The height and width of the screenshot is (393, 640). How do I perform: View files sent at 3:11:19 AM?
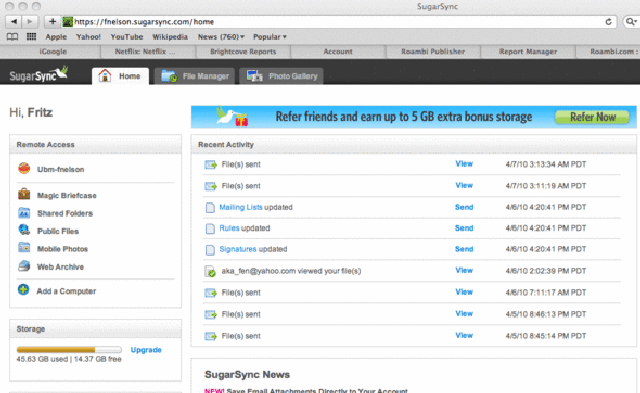coord(464,185)
